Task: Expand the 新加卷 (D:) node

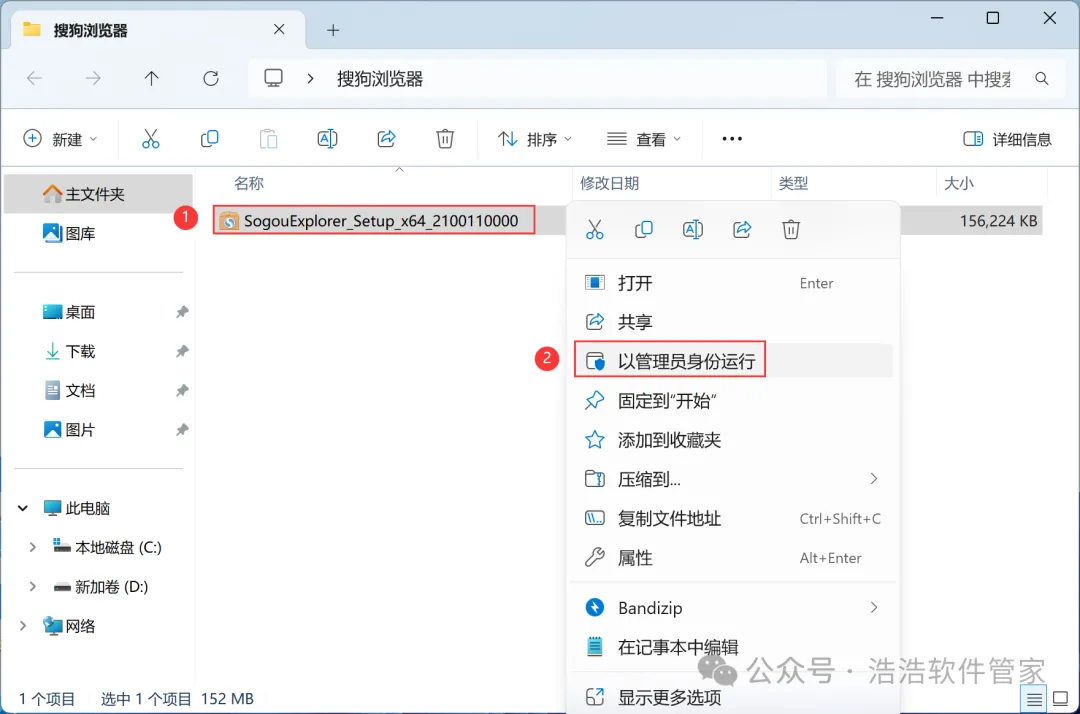Action: [x=32, y=587]
